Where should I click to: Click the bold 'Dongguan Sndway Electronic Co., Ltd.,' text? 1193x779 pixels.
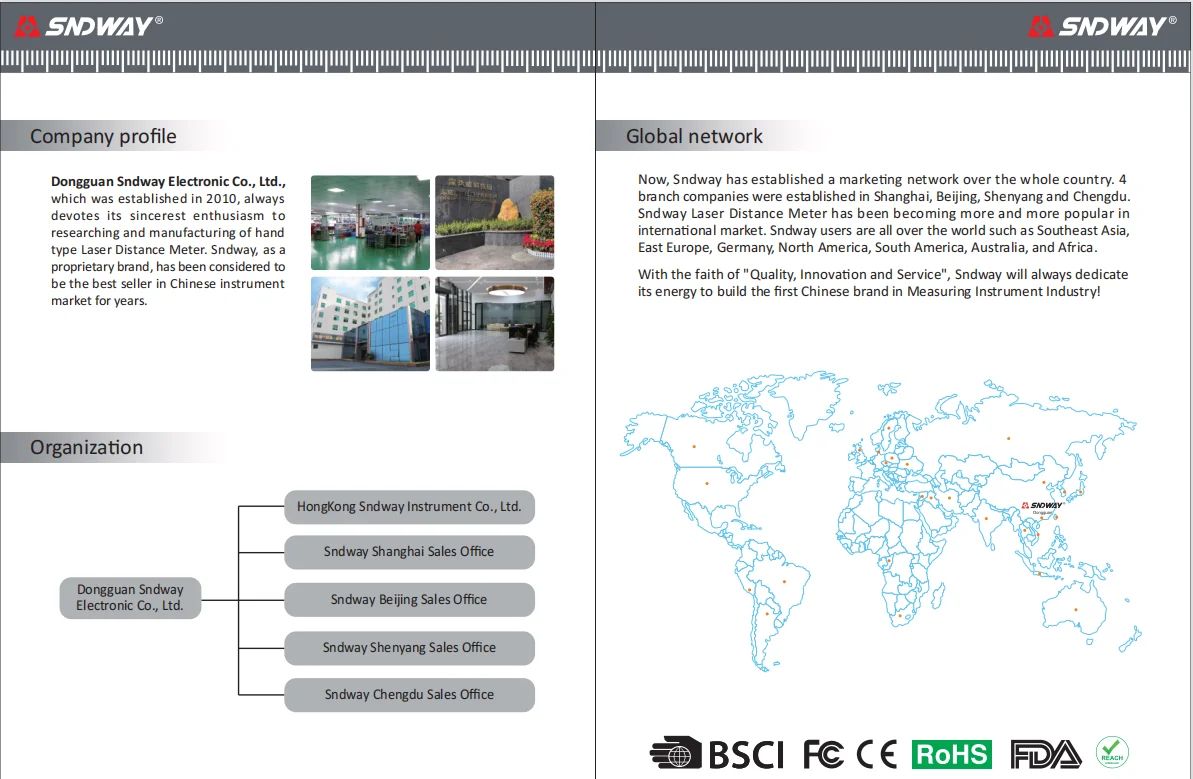[x=168, y=181]
